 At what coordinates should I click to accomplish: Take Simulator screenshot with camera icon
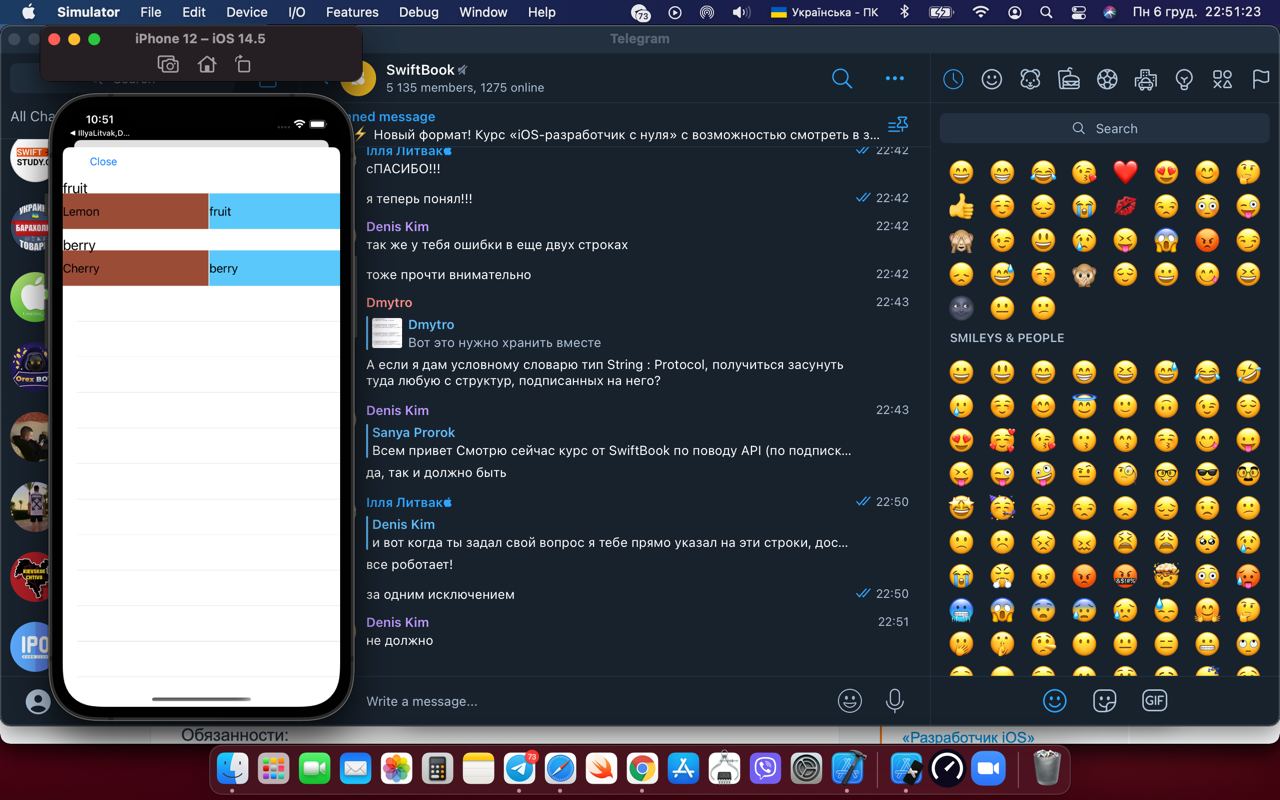tap(168, 64)
